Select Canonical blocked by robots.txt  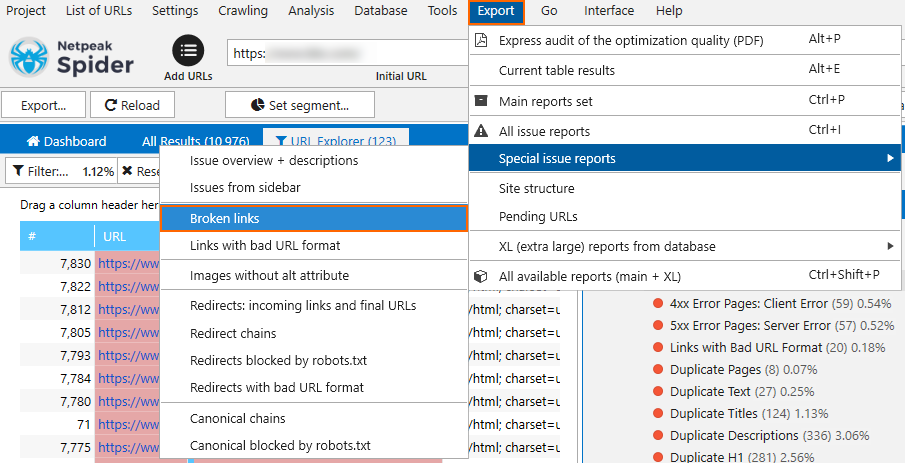click(313, 446)
